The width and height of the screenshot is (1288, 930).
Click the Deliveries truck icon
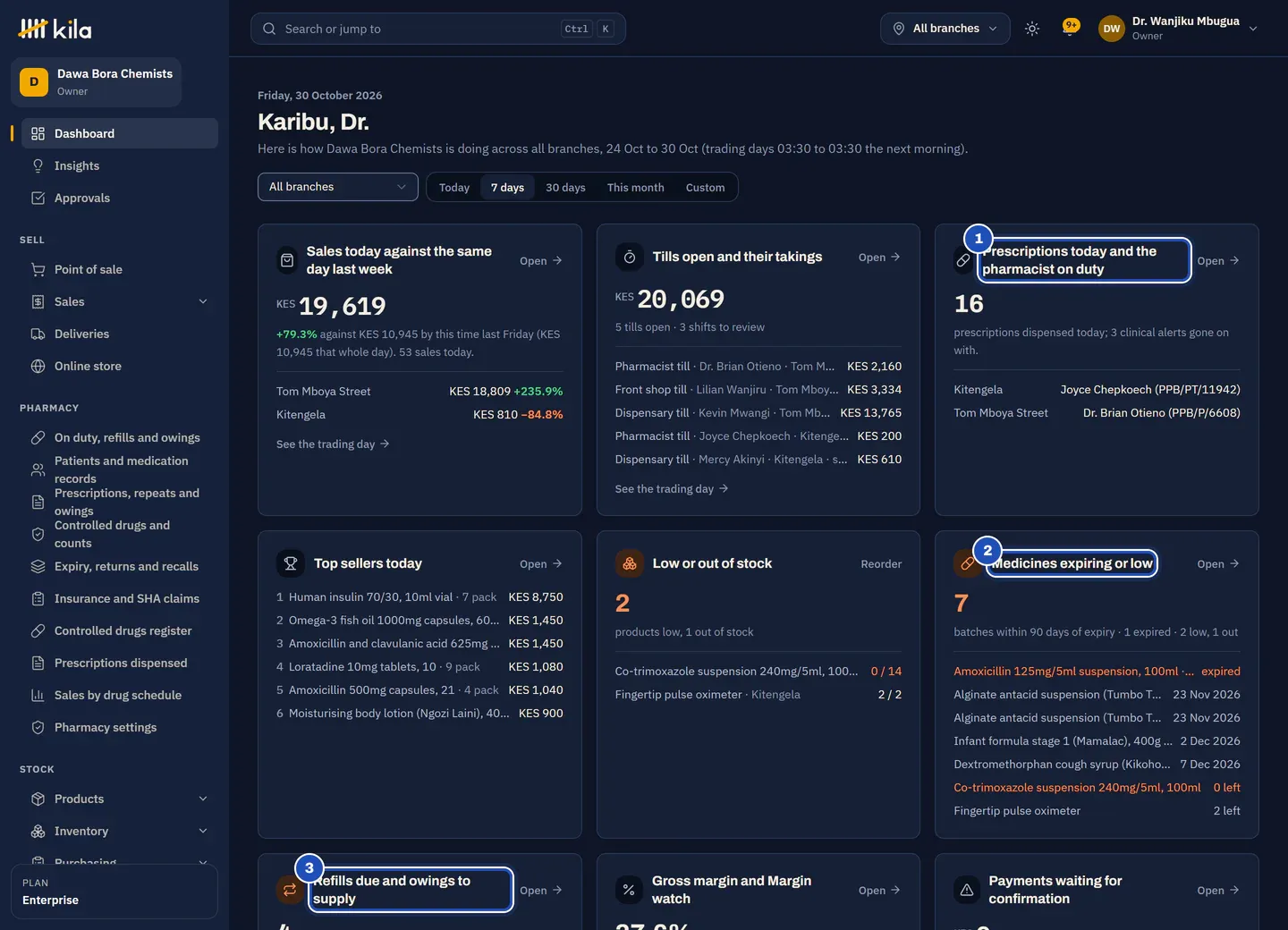click(38, 334)
